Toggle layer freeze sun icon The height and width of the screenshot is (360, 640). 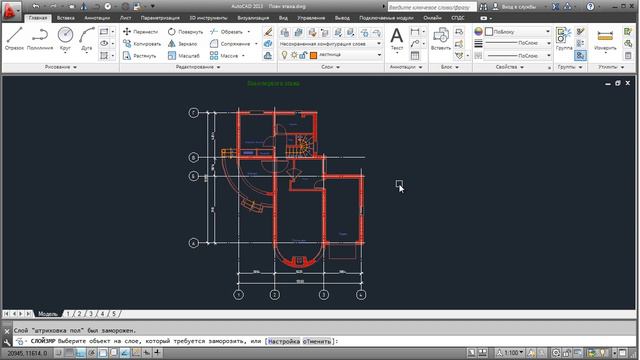(x=294, y=55)
